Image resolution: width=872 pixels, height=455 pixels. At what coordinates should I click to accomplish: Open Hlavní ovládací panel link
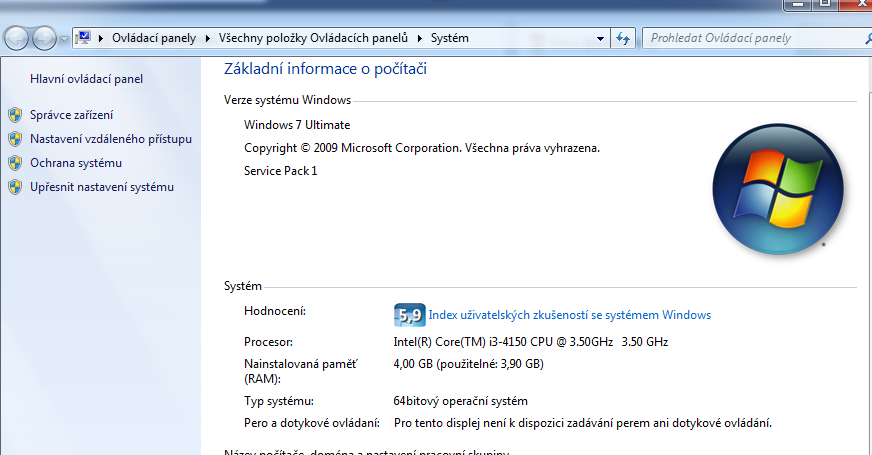(86, 79)
